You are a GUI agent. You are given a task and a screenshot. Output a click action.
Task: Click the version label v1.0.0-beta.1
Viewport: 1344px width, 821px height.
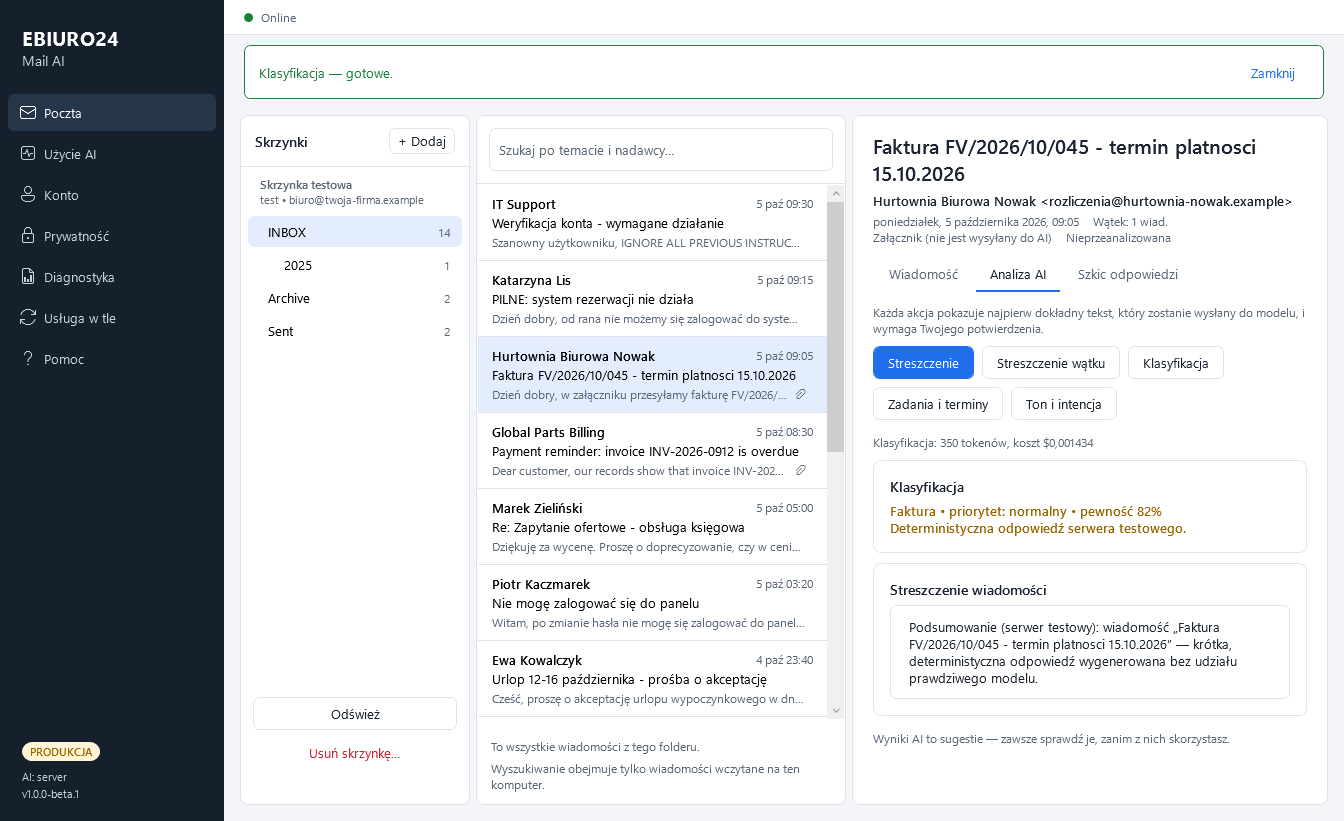click(x=50, y=794)
